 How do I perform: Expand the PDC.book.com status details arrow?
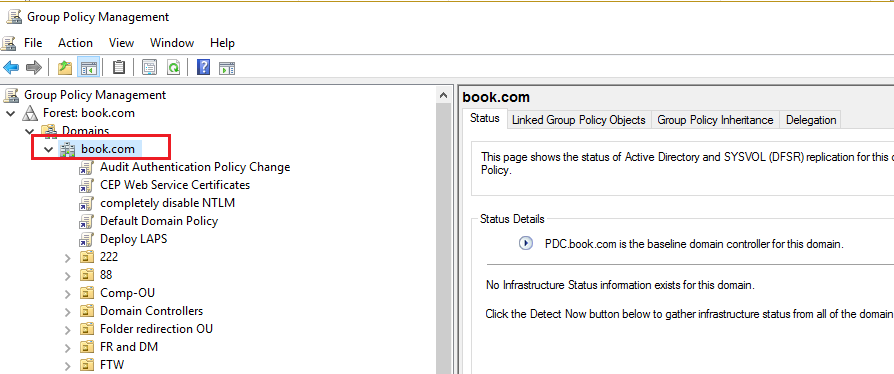(526, 243)
